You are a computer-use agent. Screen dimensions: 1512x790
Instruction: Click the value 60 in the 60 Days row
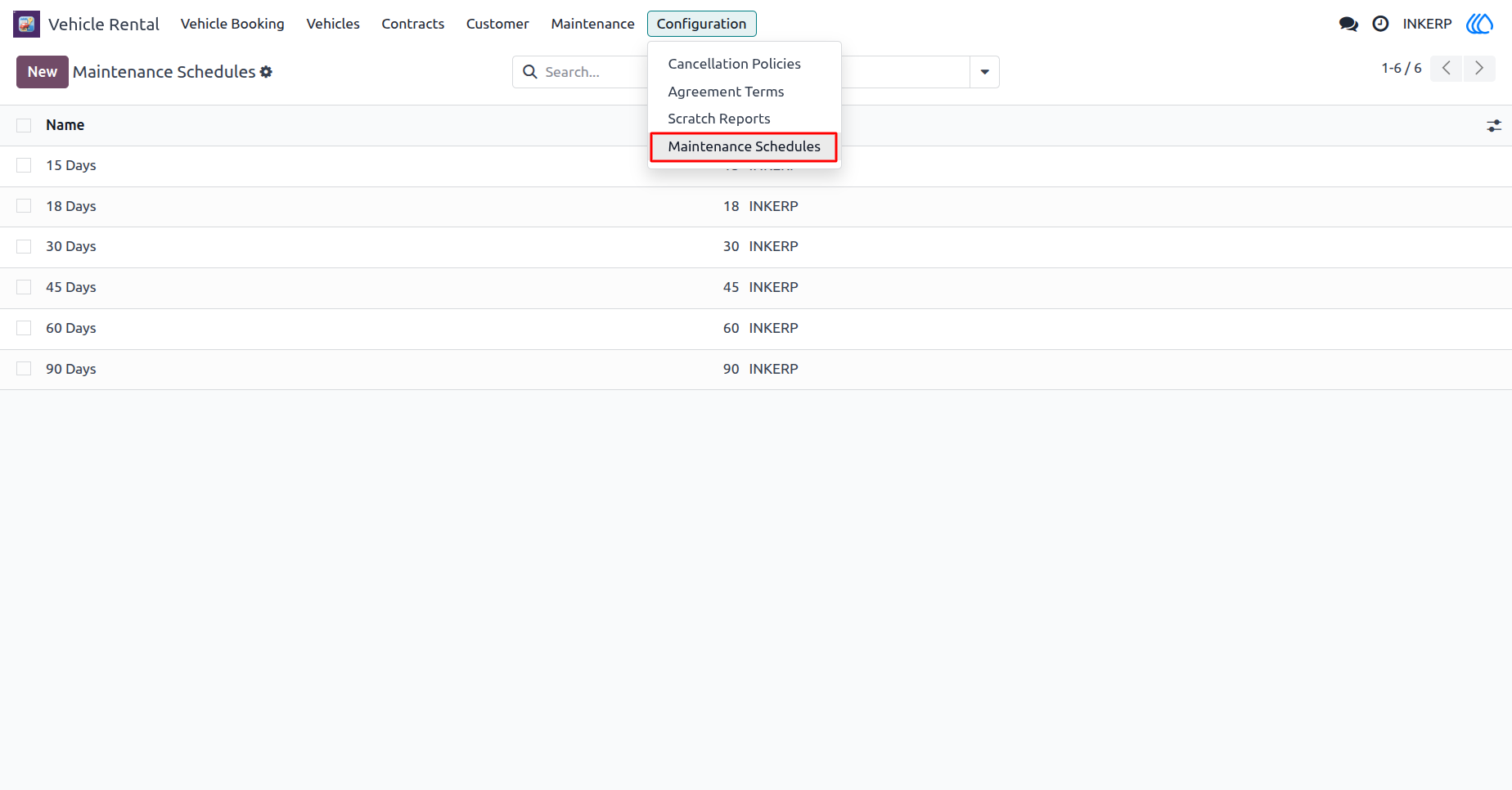tap(731, 328)
